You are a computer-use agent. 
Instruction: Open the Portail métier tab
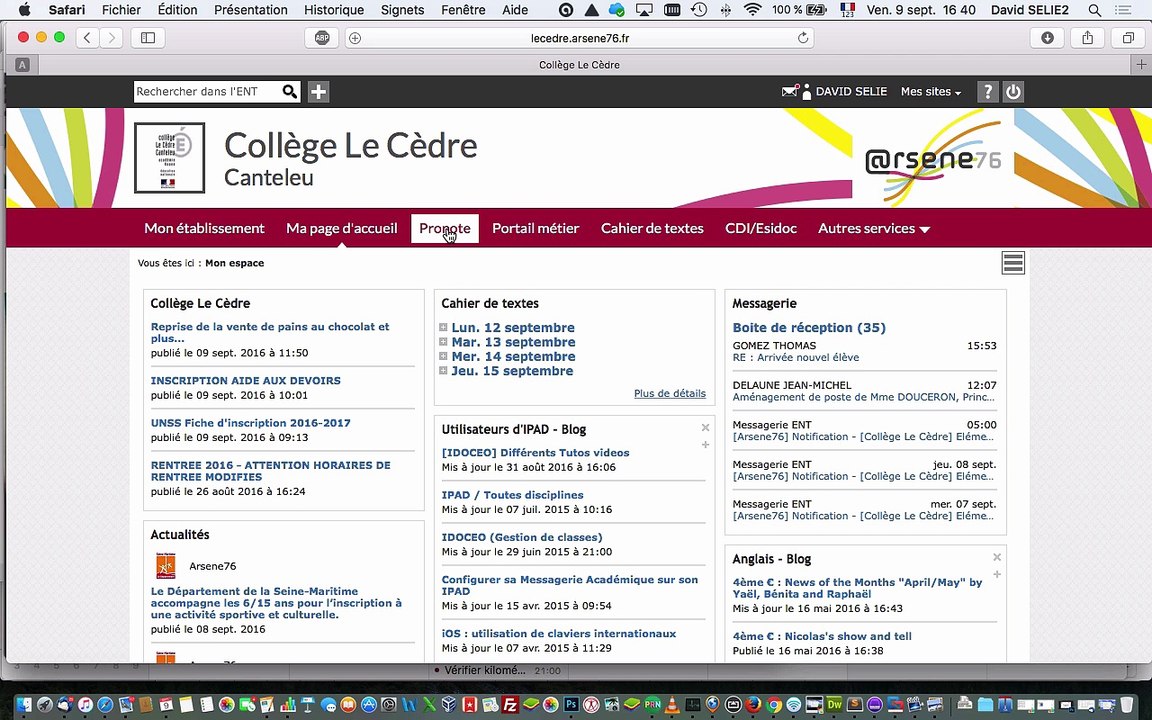pyautogui.click(x=536, y=228)
